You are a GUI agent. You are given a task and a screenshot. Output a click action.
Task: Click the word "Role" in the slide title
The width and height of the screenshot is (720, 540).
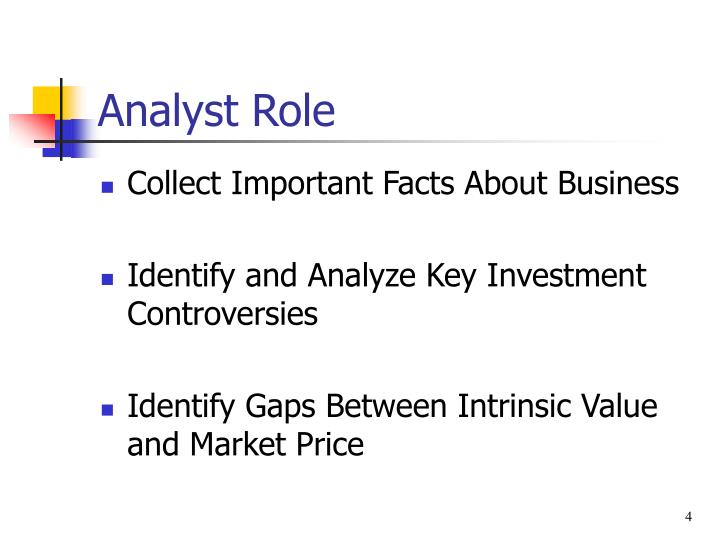(x=294, y=110)
